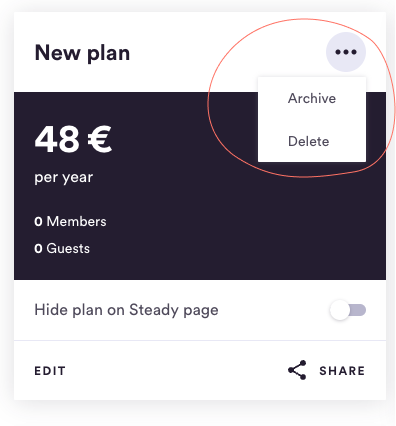
Task: Click the 48 € price amount
Action: [73, 139]
